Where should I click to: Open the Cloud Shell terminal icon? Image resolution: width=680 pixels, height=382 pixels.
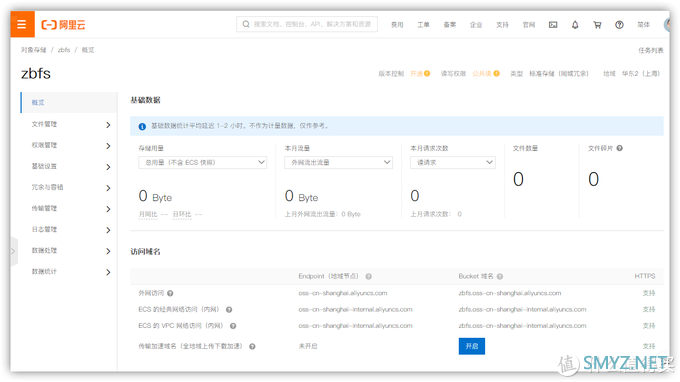pos(553,25)
